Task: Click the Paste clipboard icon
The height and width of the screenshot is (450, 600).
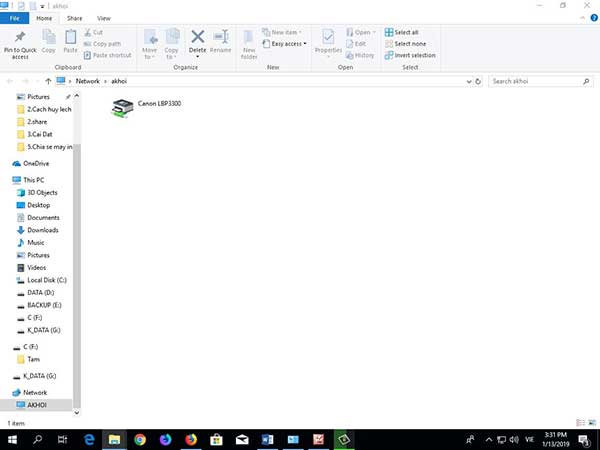Action: [70, 38]
